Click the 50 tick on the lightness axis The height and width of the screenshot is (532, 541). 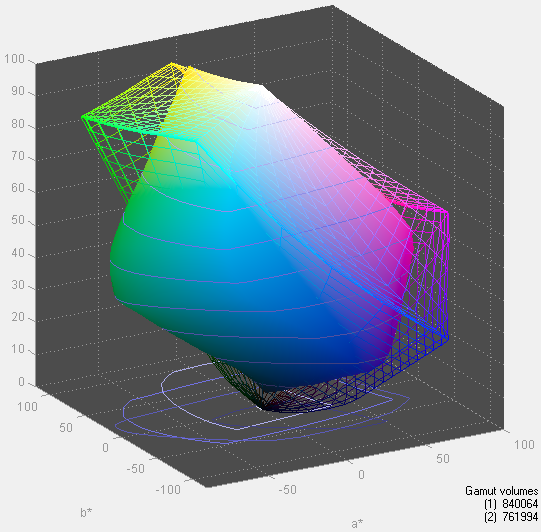18,220
